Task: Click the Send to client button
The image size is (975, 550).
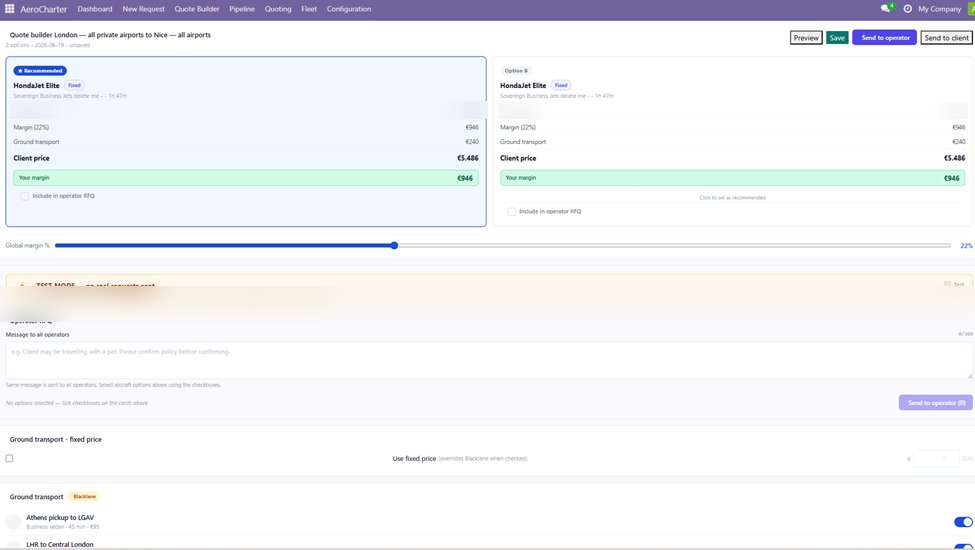Action: click(946, 38)
